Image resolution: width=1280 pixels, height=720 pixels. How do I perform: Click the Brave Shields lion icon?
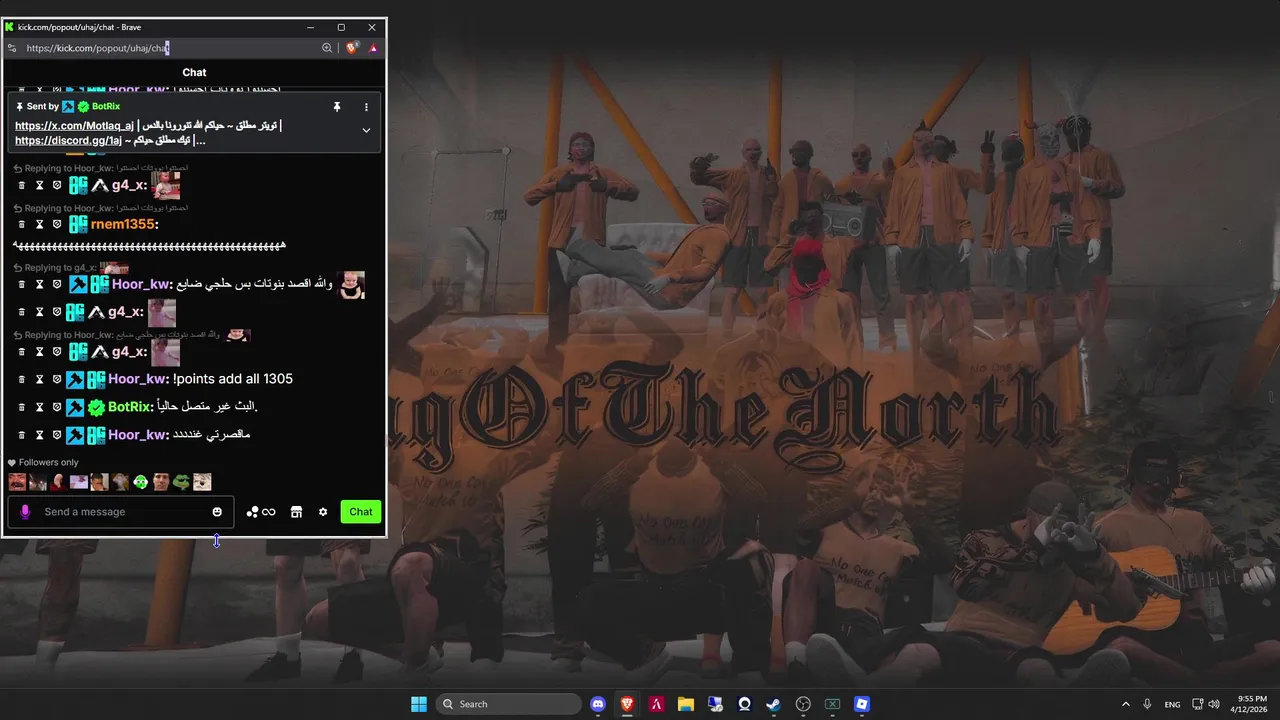point(352,48)
